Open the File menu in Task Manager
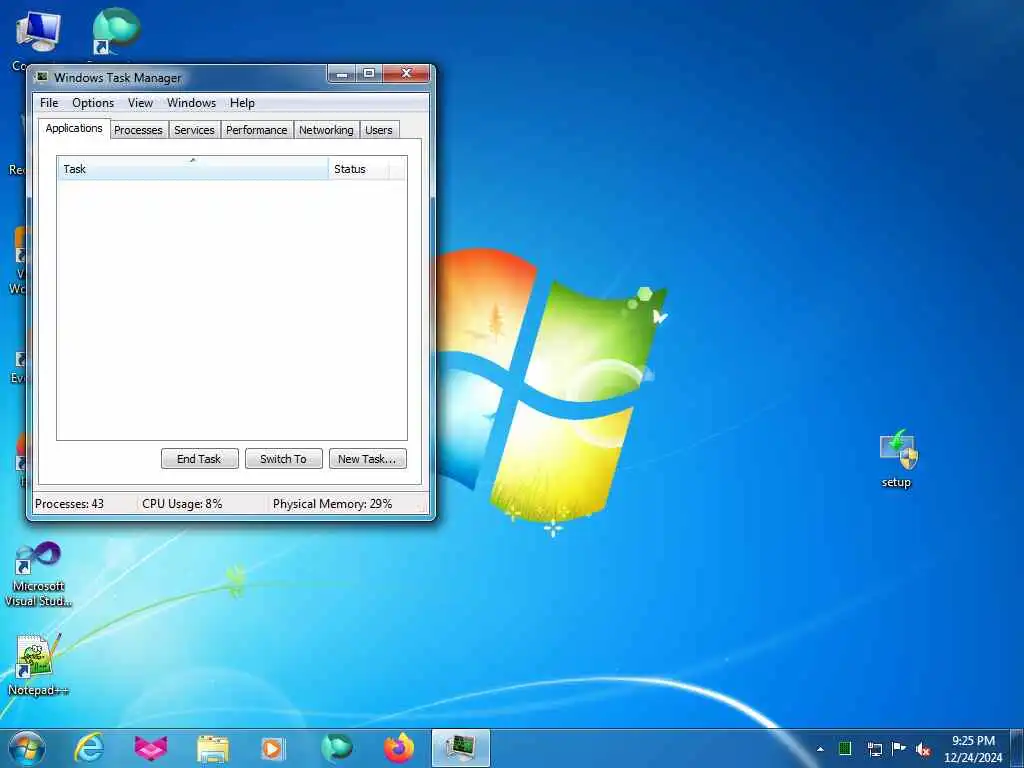Viewport: 1024px width, 768px height. point(49,103)
